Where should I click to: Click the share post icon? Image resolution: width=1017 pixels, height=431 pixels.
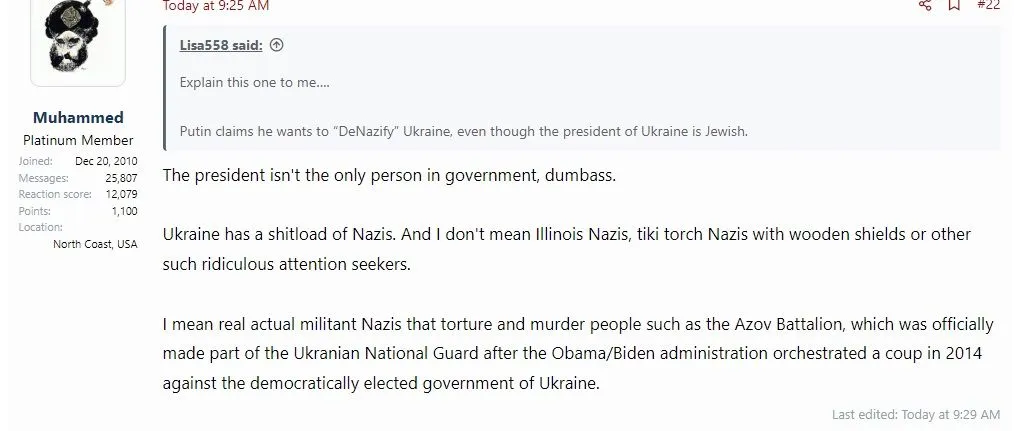pos(925,5)
